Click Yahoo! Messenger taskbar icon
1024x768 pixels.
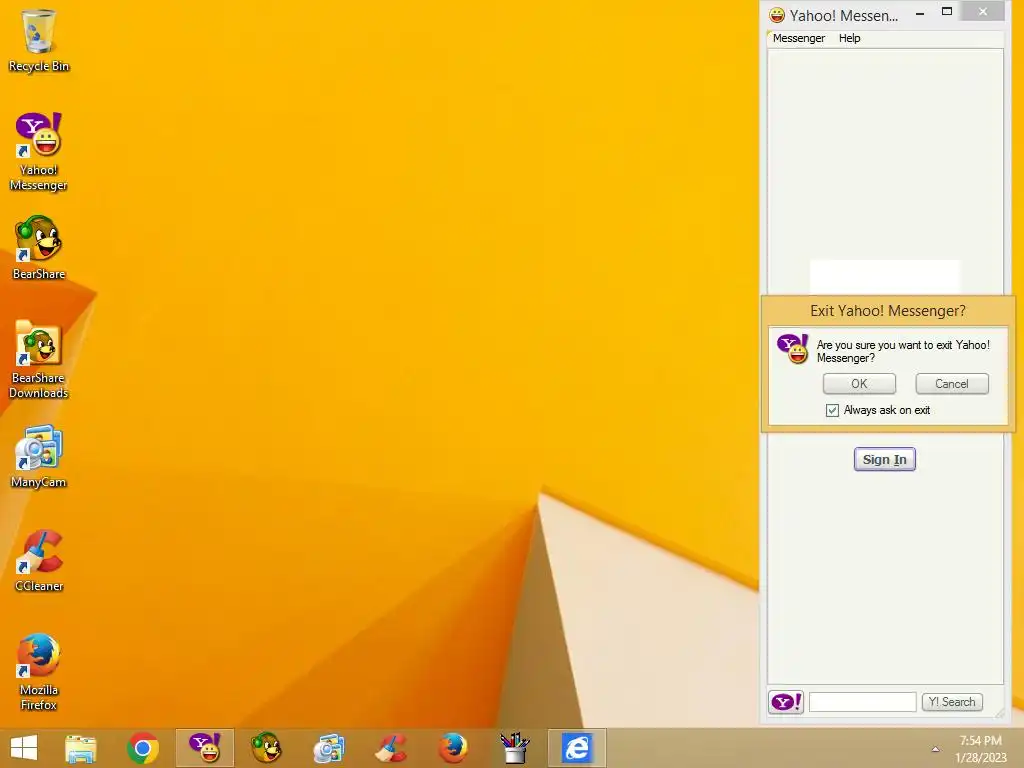pyautogui.click(x=204, y=748)
